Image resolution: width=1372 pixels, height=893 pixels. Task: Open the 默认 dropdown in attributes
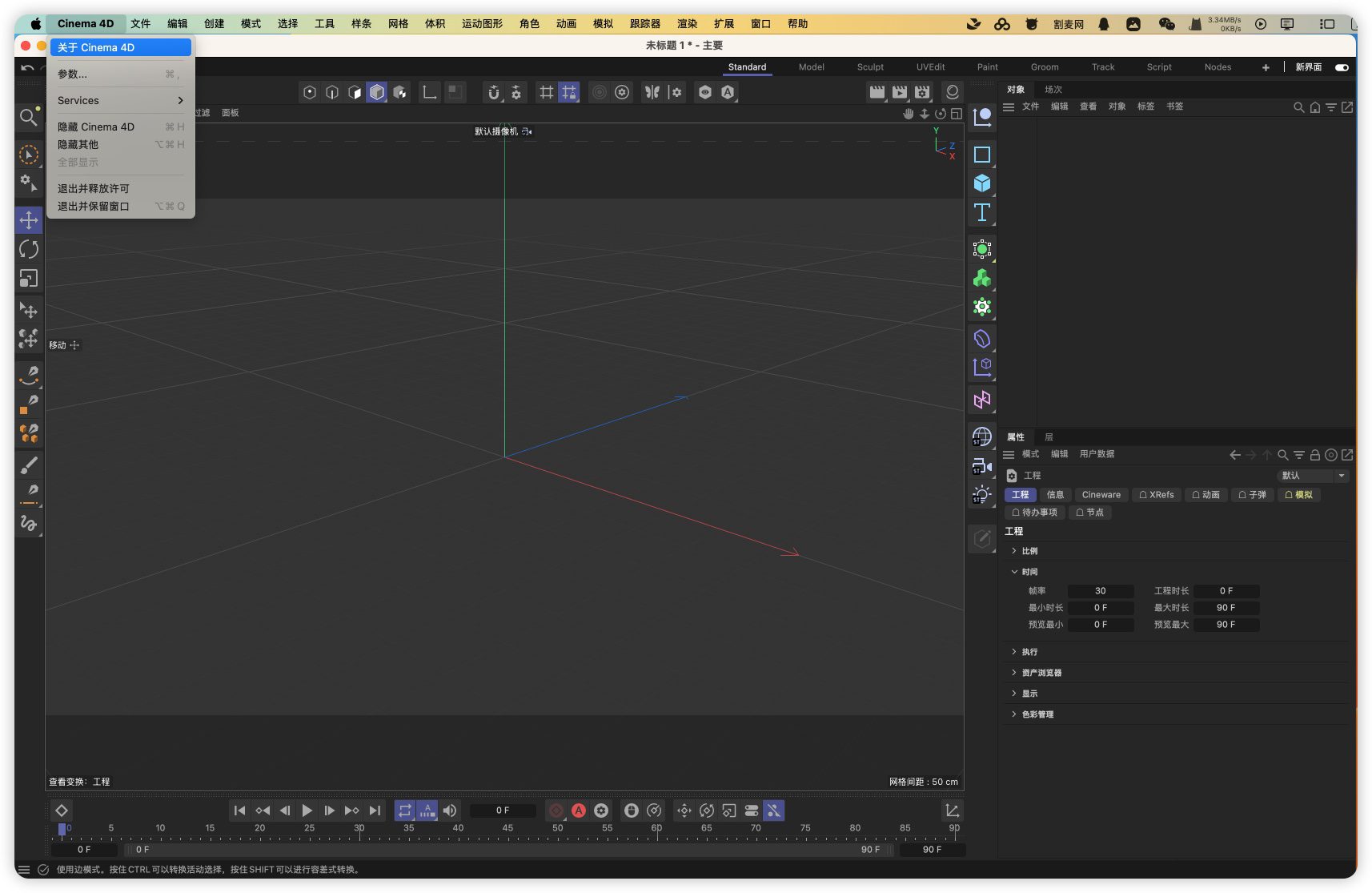1313,476
